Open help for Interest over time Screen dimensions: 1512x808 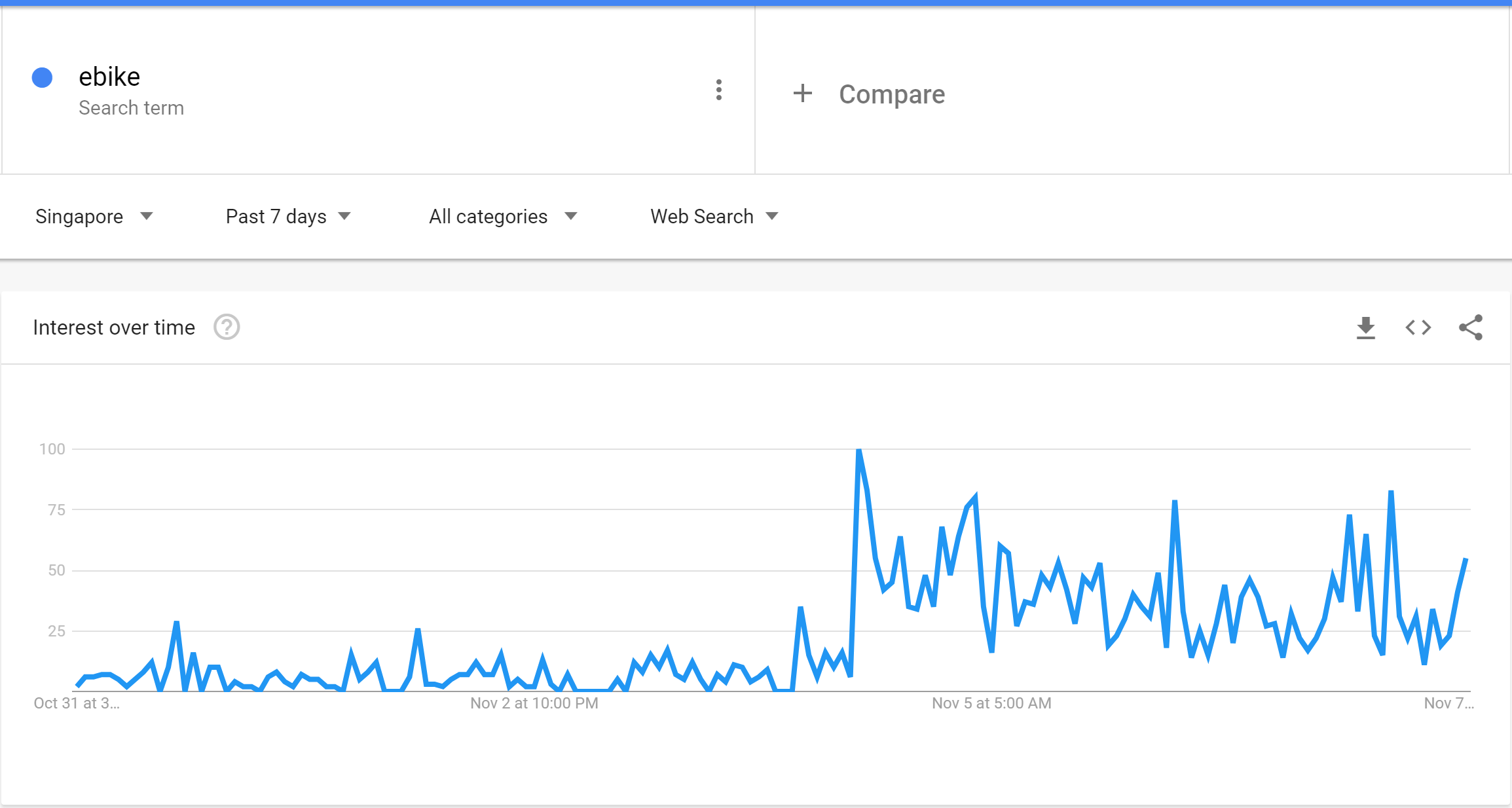(227, 327)
